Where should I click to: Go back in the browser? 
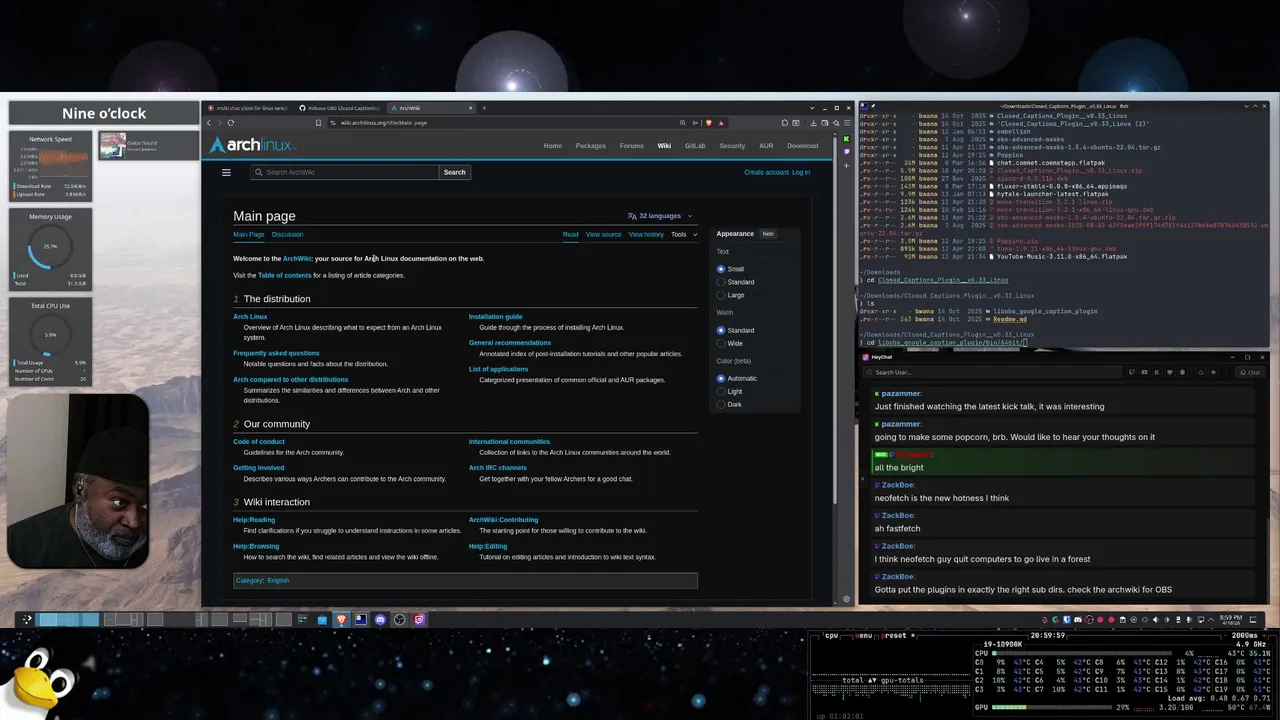pos(208,123)
